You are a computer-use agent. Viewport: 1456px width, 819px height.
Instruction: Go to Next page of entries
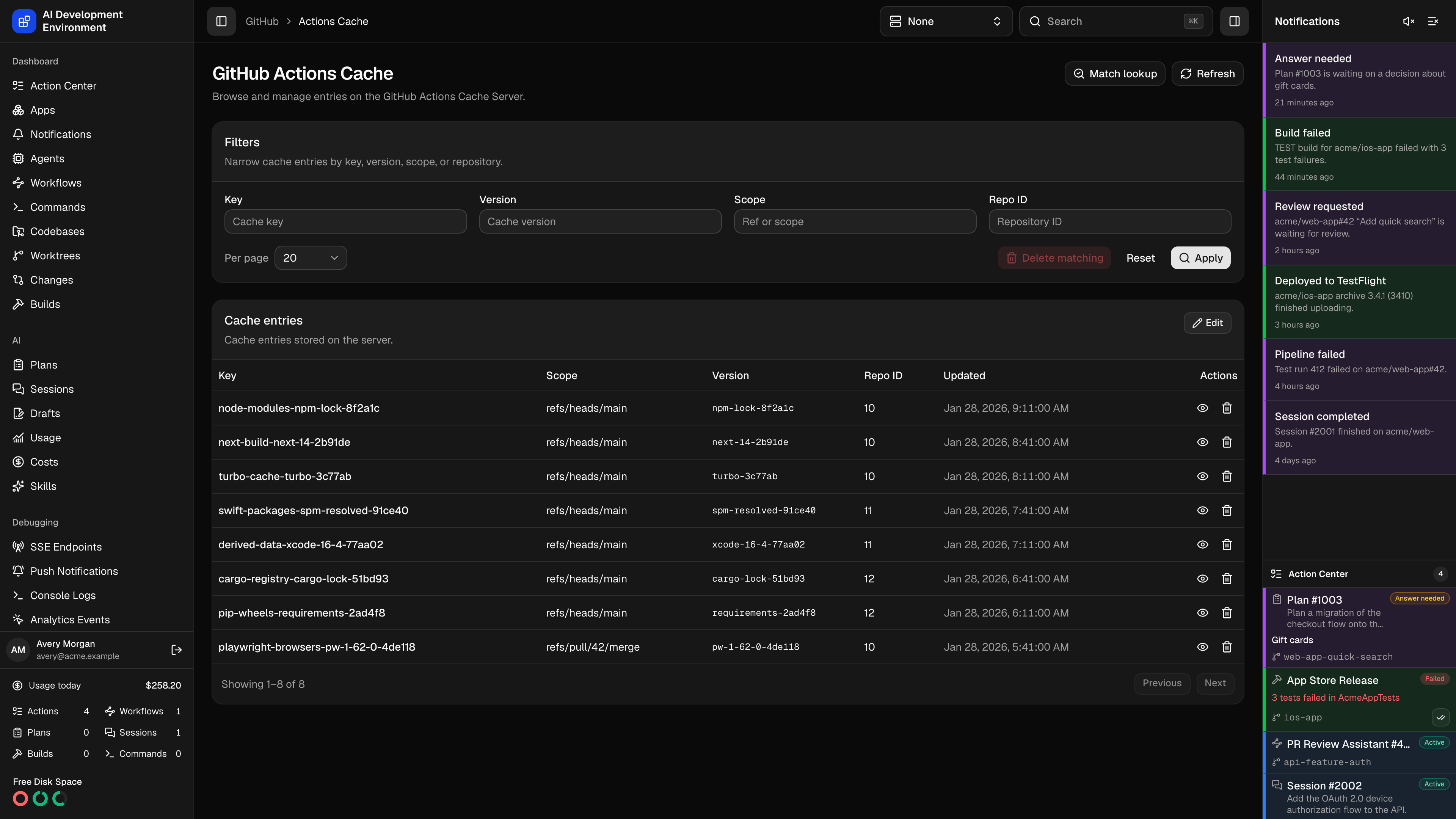click(x=1214, y=683)
